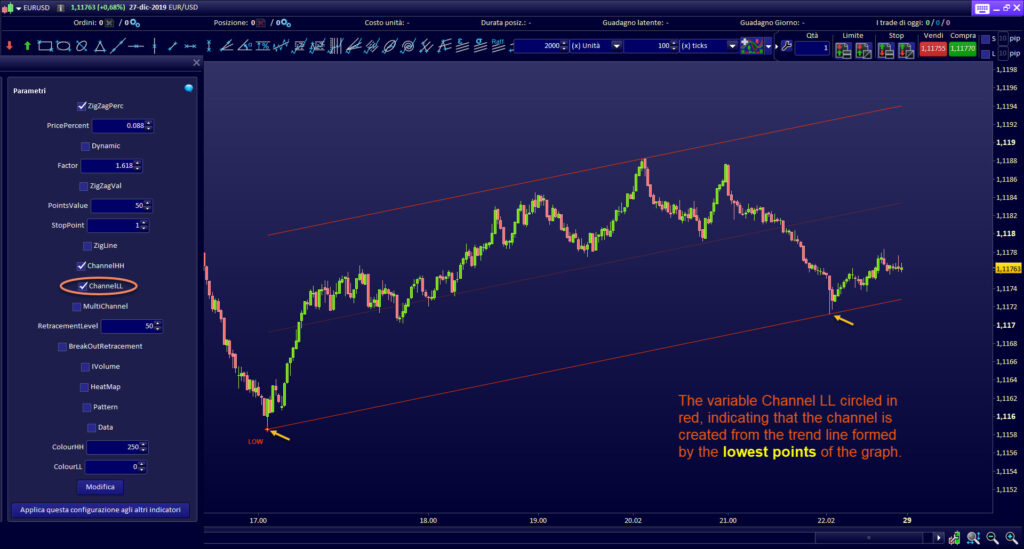This screenshot has height=549, width=1024.
Task: Uncheck the ChannelLL checkbox
Action: point(84,286)
